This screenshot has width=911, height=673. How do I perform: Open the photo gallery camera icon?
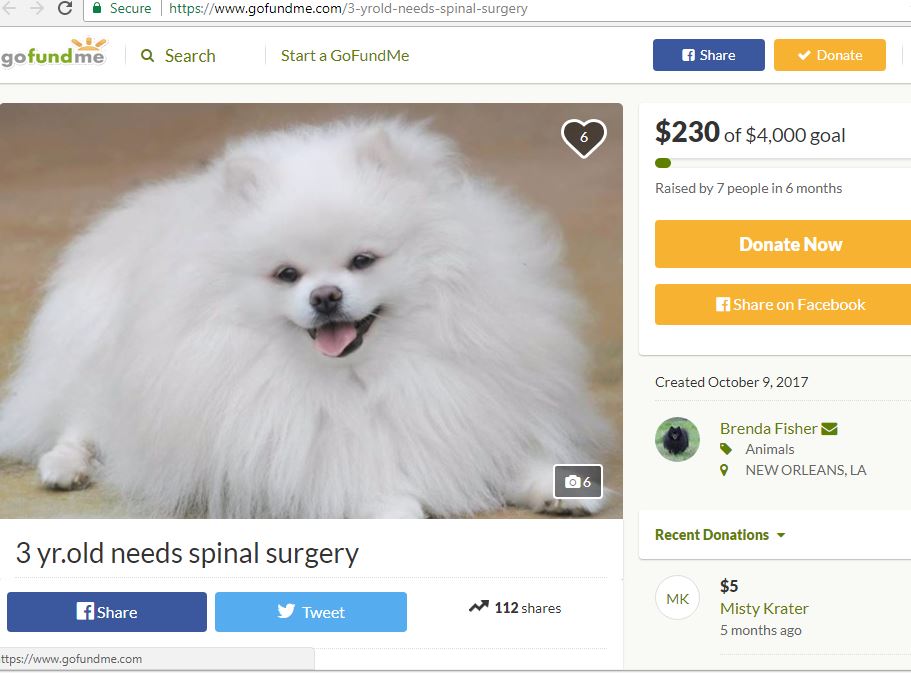578,482
